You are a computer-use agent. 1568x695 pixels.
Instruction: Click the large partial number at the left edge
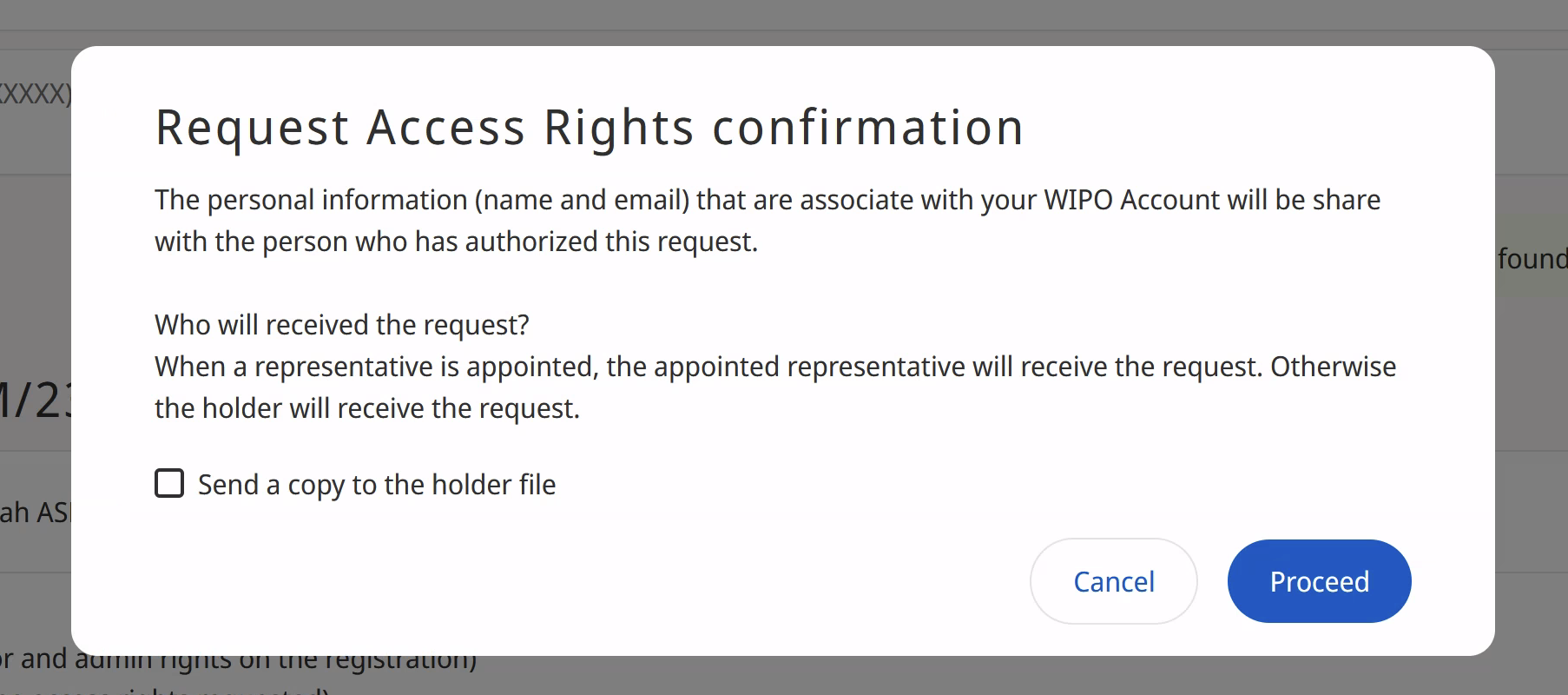pos(35,400)
